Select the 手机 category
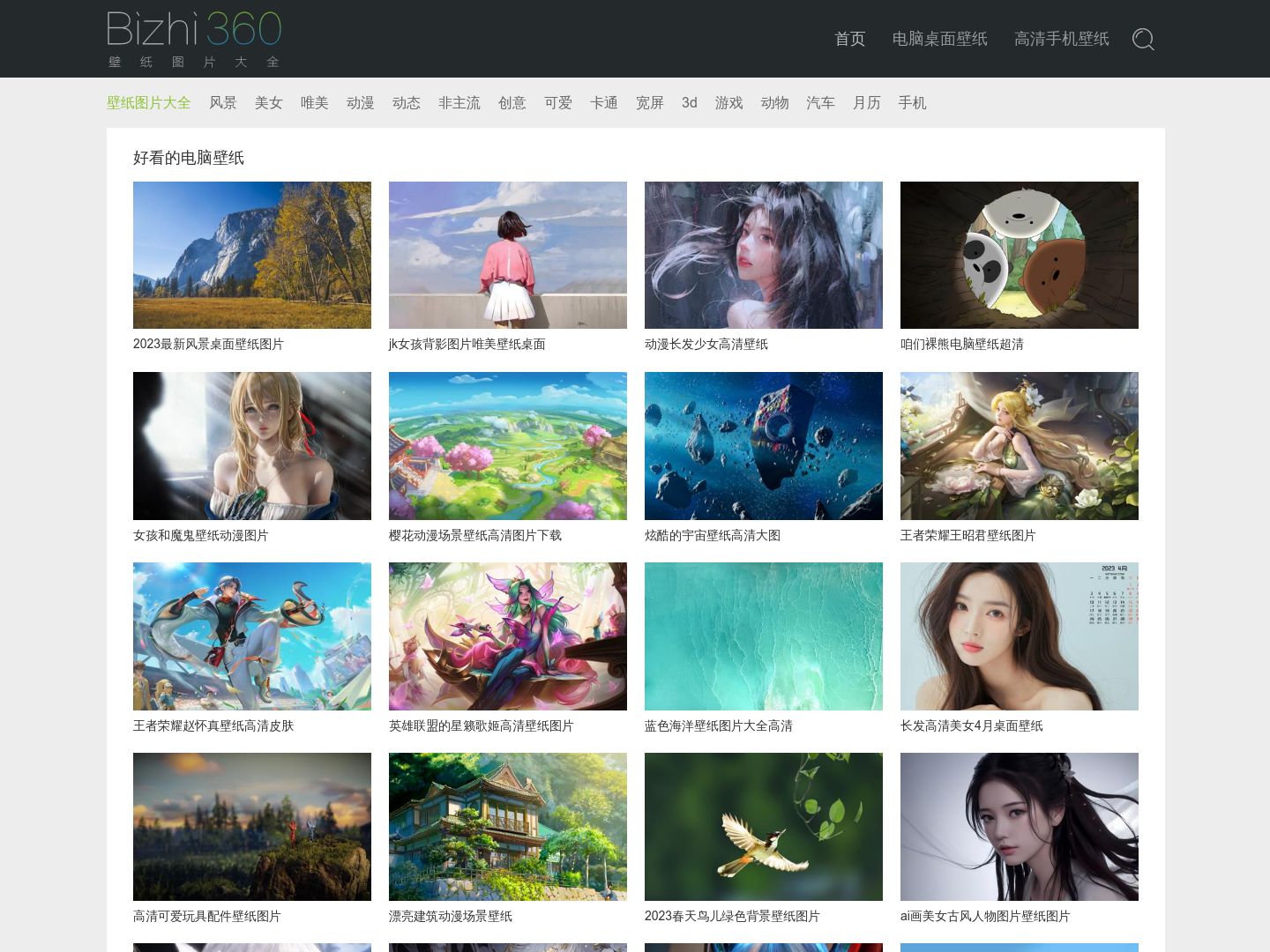 coord(913,102)
